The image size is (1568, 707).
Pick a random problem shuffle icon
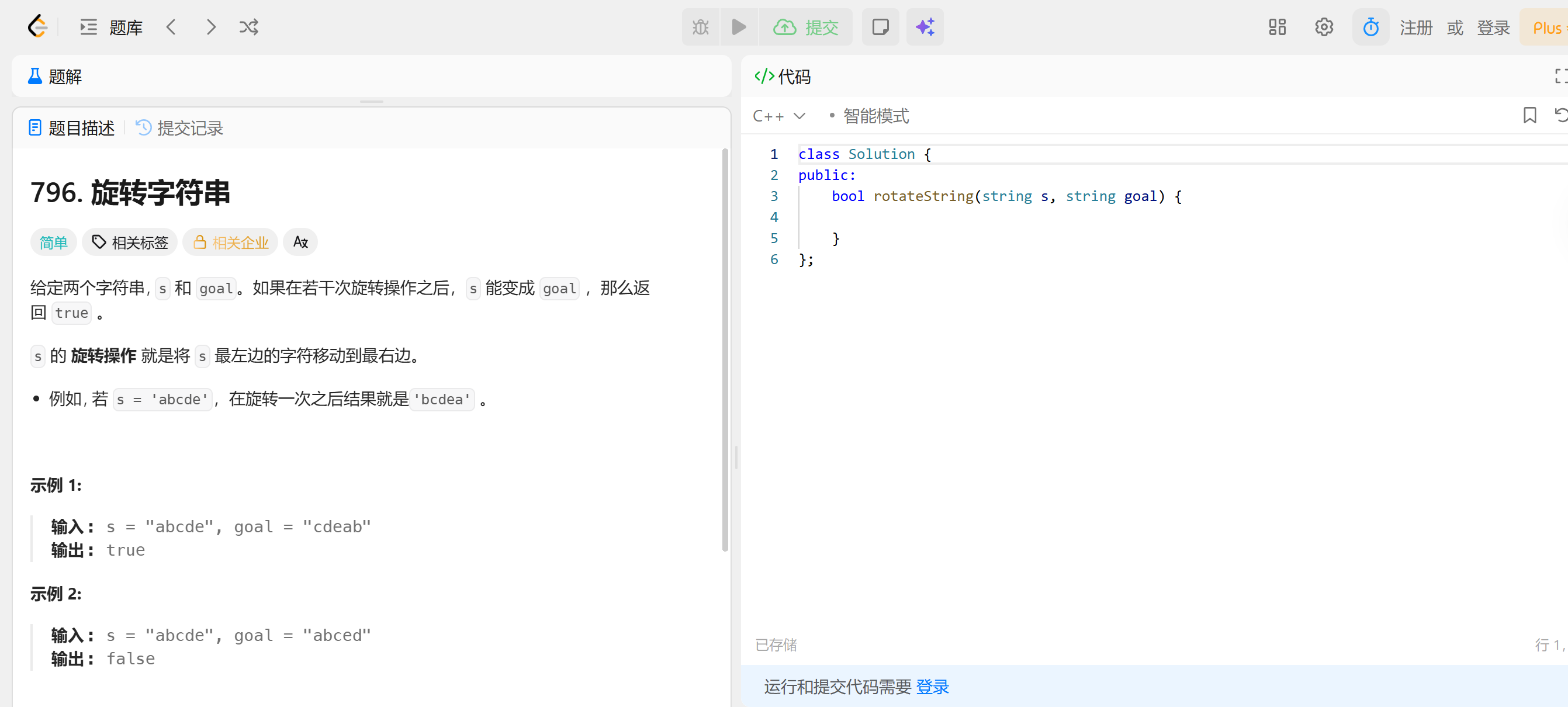pyautogui.click(x=249, y=27)
